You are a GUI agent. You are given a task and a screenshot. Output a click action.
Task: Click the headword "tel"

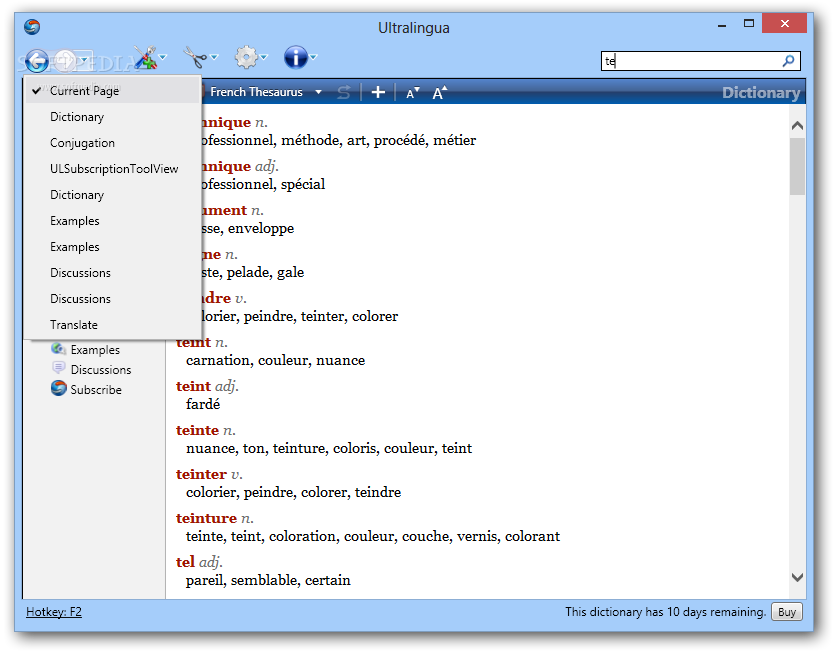(x=185, y=562)
